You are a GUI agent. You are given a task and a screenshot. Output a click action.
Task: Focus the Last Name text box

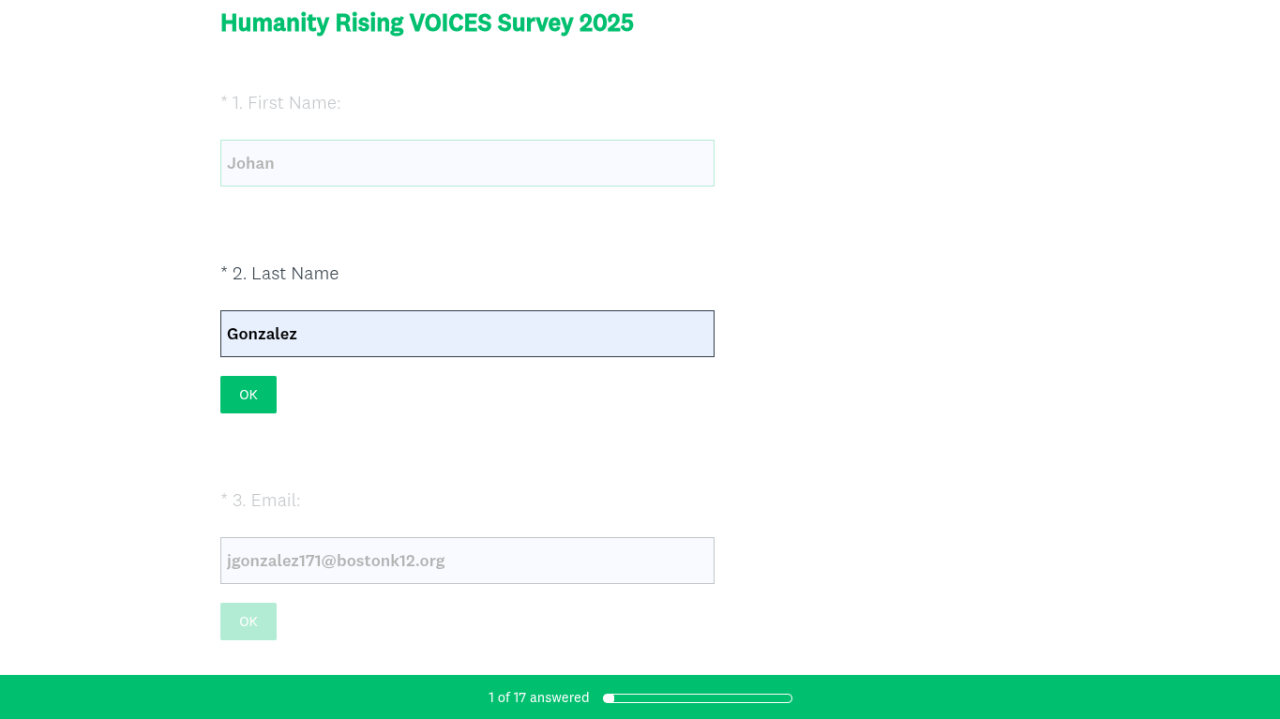[467, 333]
